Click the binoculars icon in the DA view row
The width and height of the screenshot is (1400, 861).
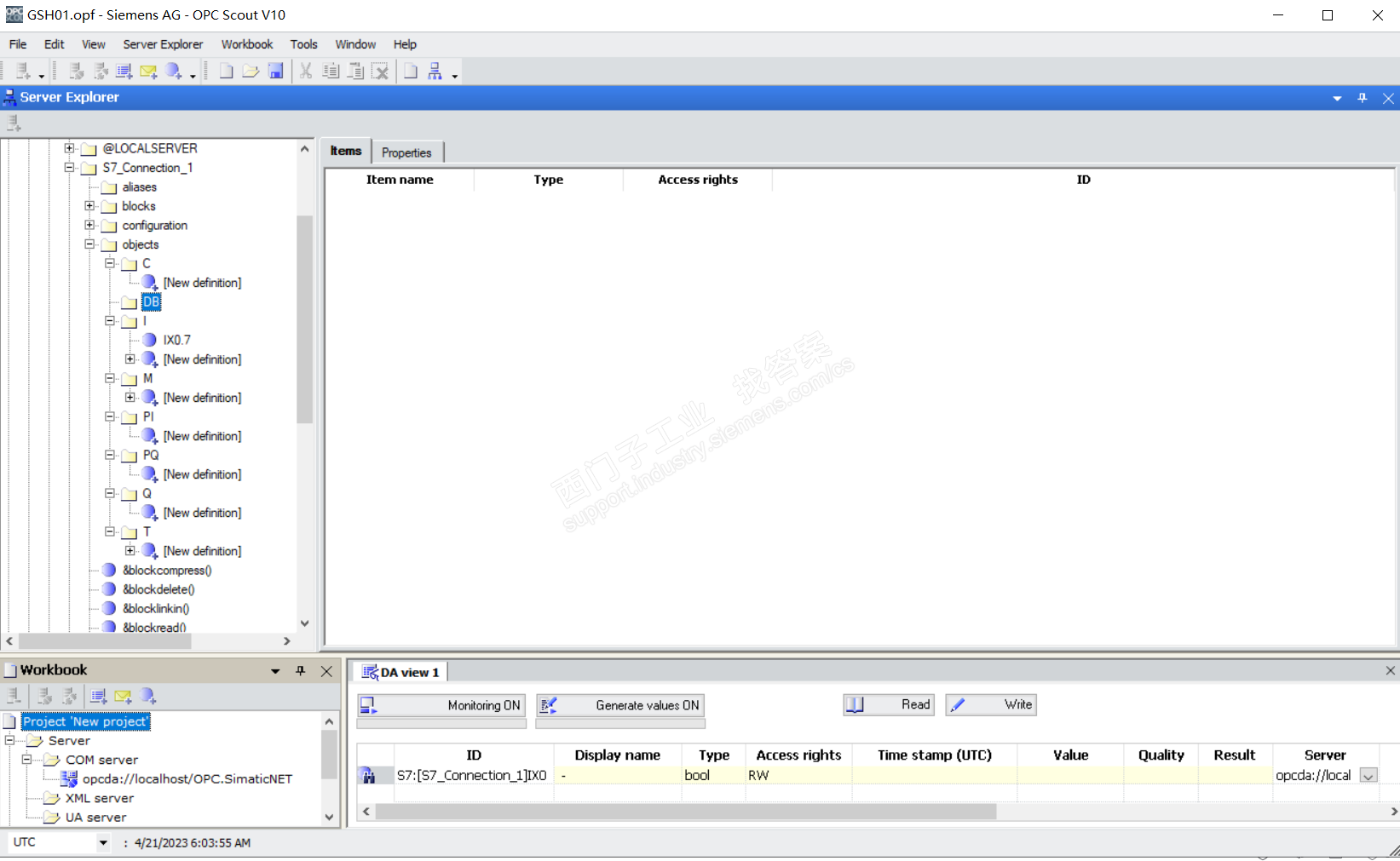(369, 776)
